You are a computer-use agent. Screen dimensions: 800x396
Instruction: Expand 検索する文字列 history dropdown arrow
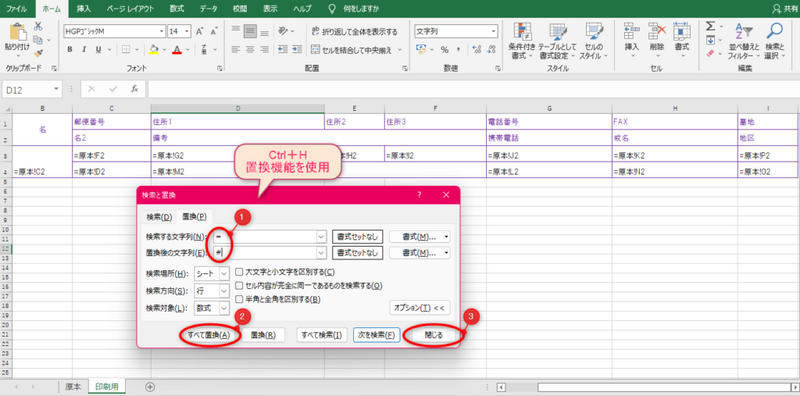[x=321, y=237]
